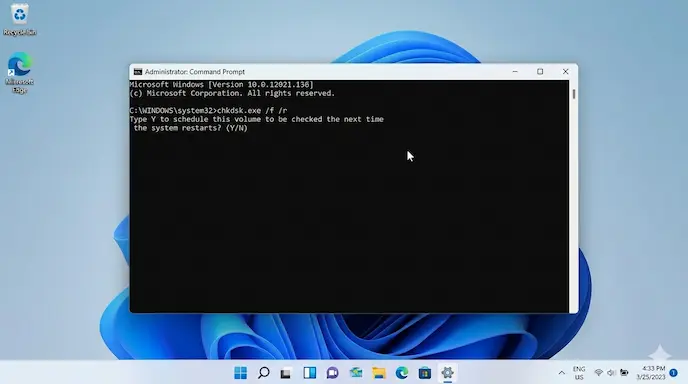Click the 'Type Y to schedule this volume' line
The height and width of the screenshot is (384, 688).
click(x=257, y=119)
